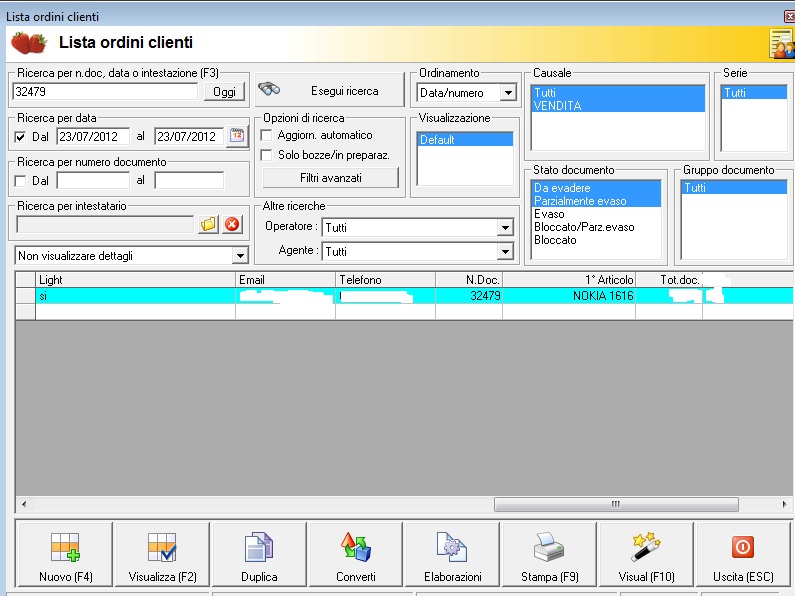Click the horizontal scrollbar thumb

point(616,504)
